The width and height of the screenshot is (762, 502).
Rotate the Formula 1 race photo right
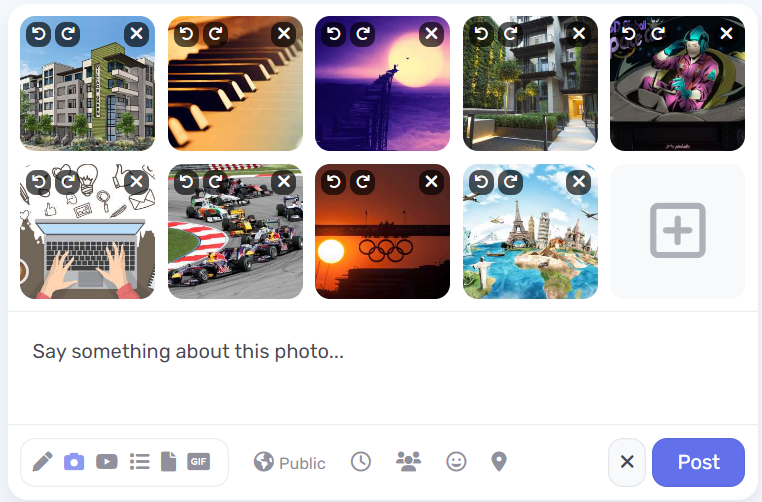pyautogui.click(x=215, y=182)
